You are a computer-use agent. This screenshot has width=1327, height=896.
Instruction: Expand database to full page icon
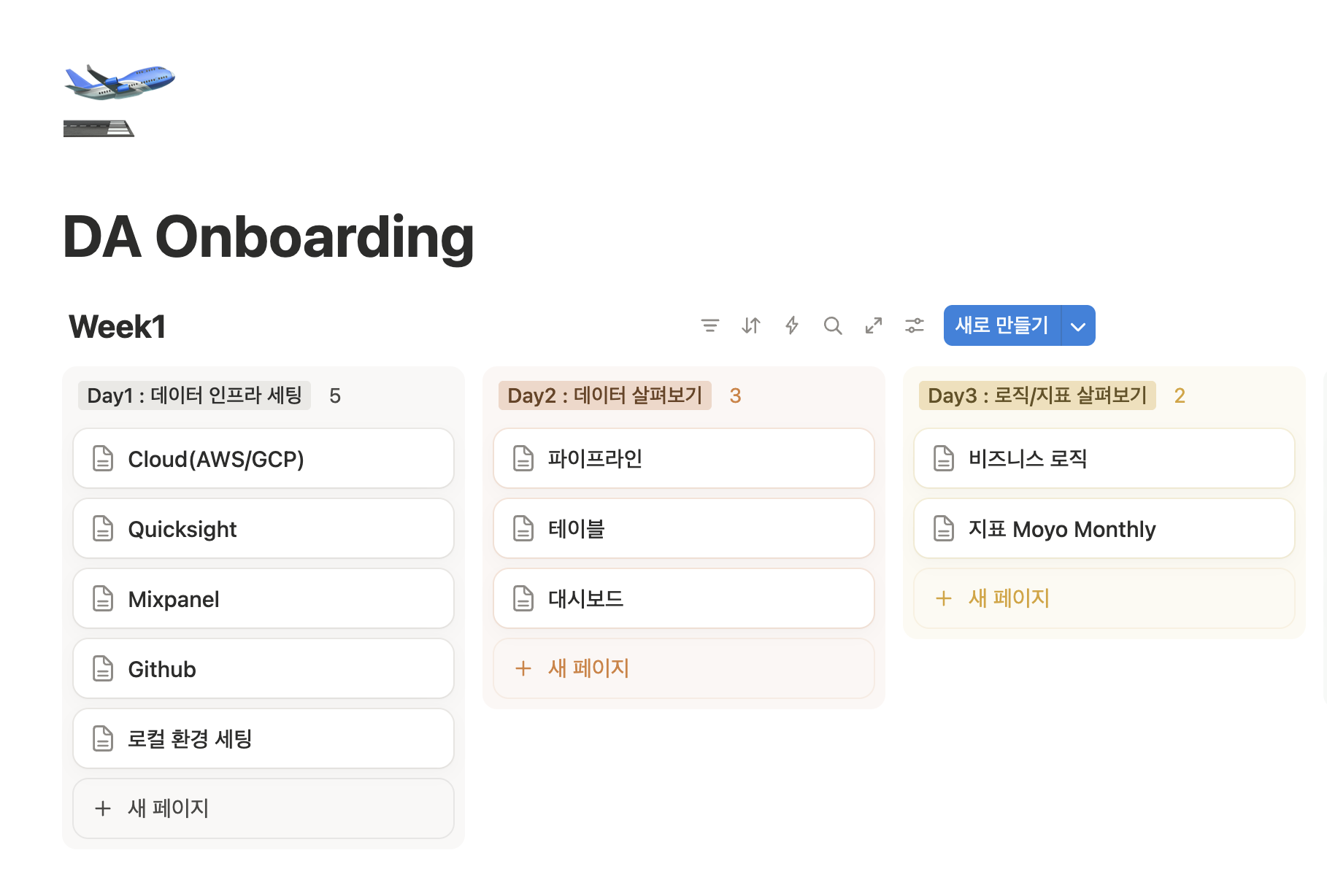pyautogui.click(x=874, y=325)
